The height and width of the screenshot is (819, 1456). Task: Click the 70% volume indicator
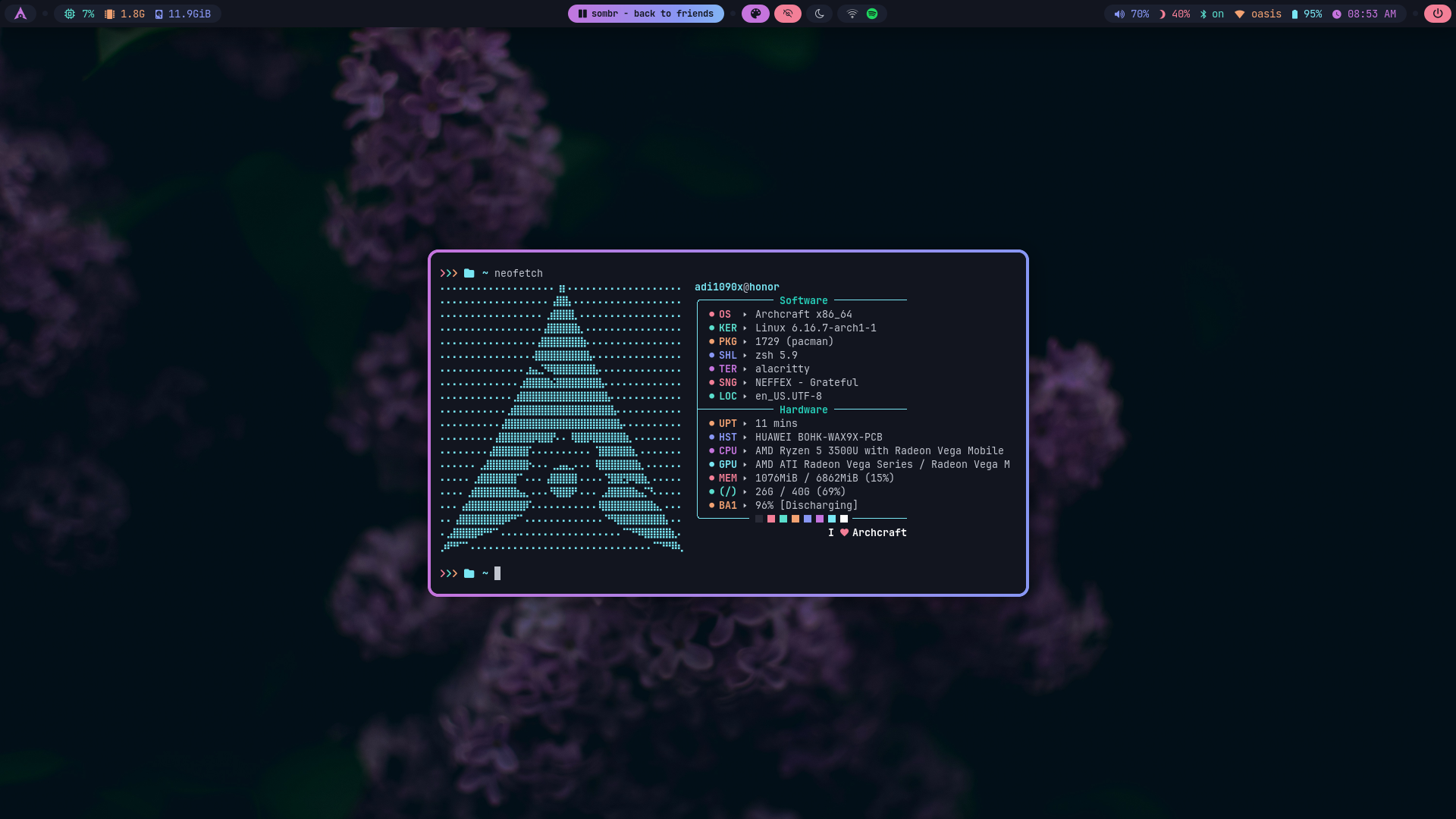(1131, 14)
